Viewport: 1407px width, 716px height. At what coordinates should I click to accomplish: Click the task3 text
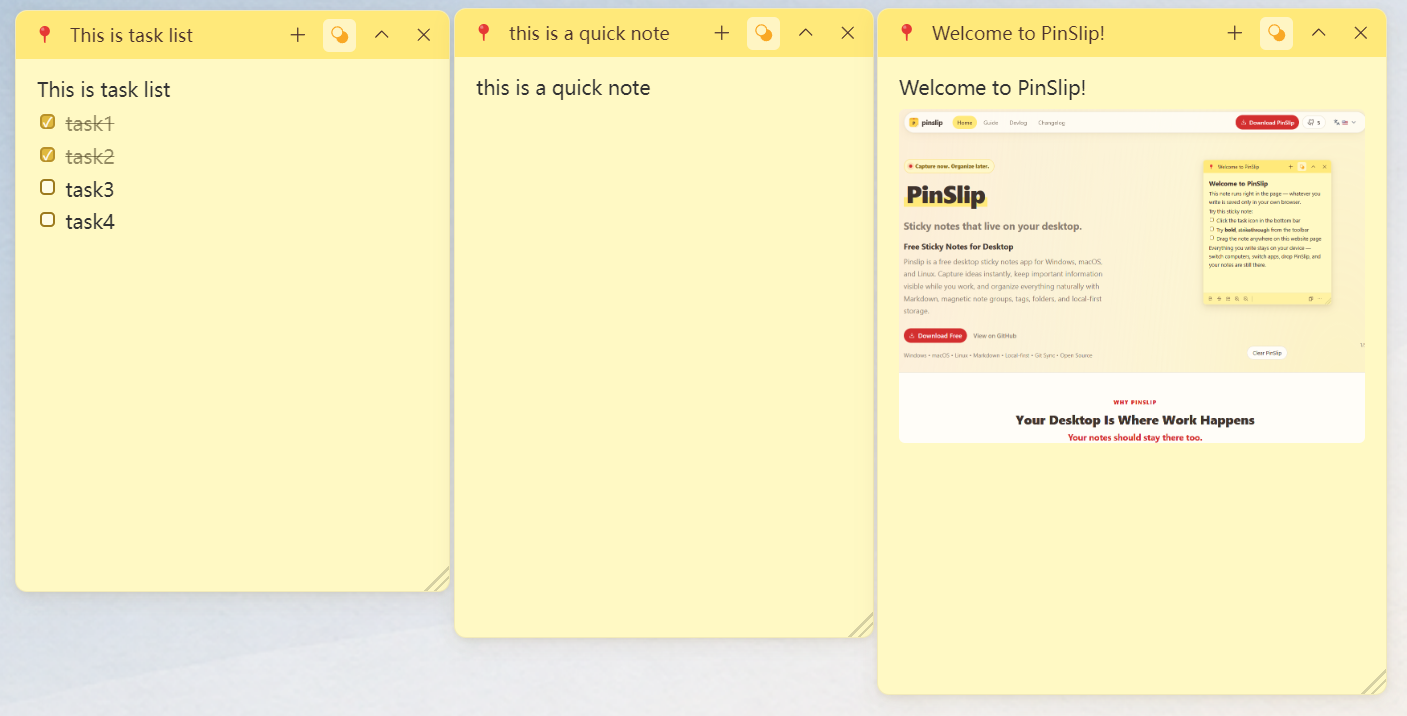click(x=90, y=190)
